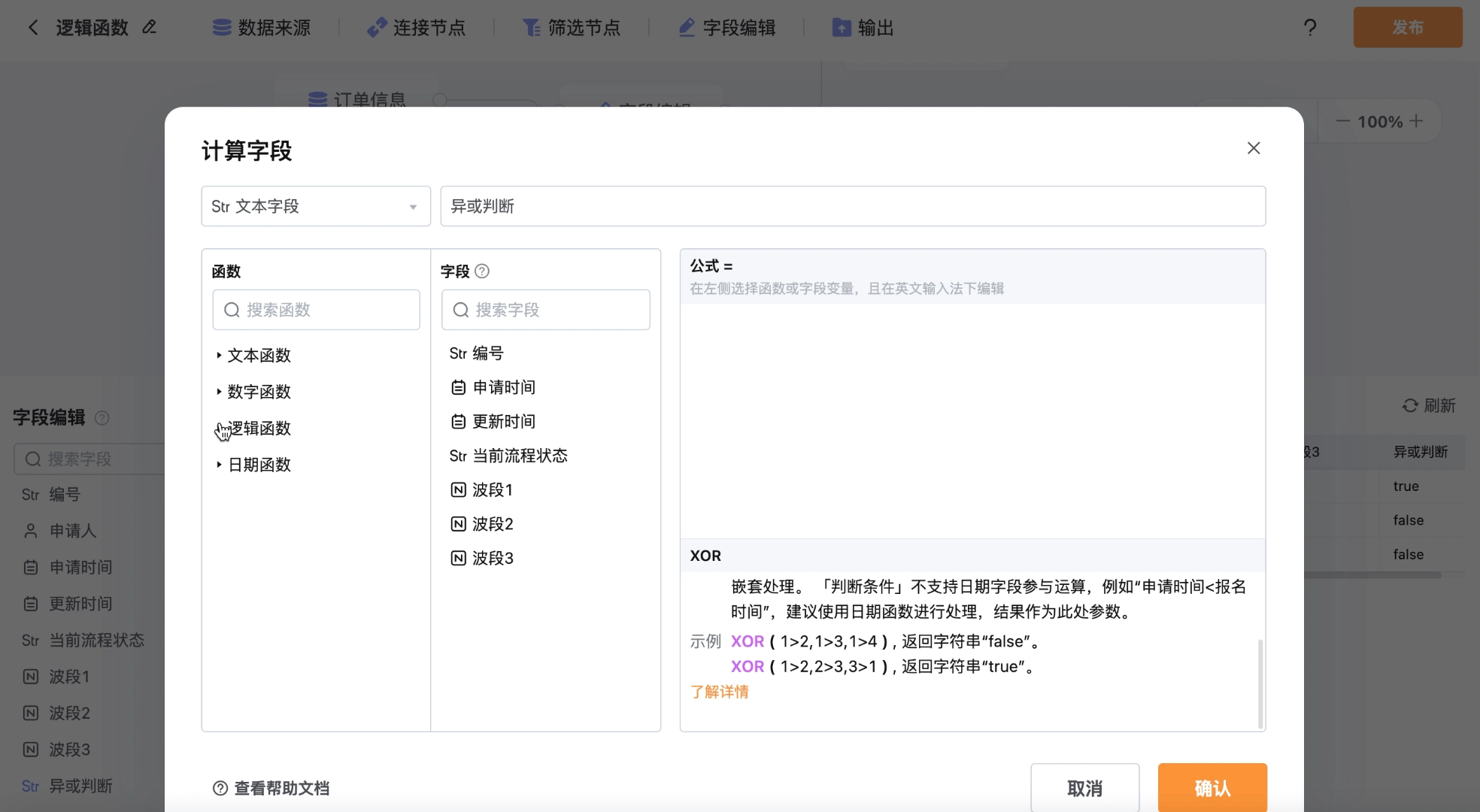Click the 搜索函数 search box
1480x812 pixels.
[x=316, y=310]
